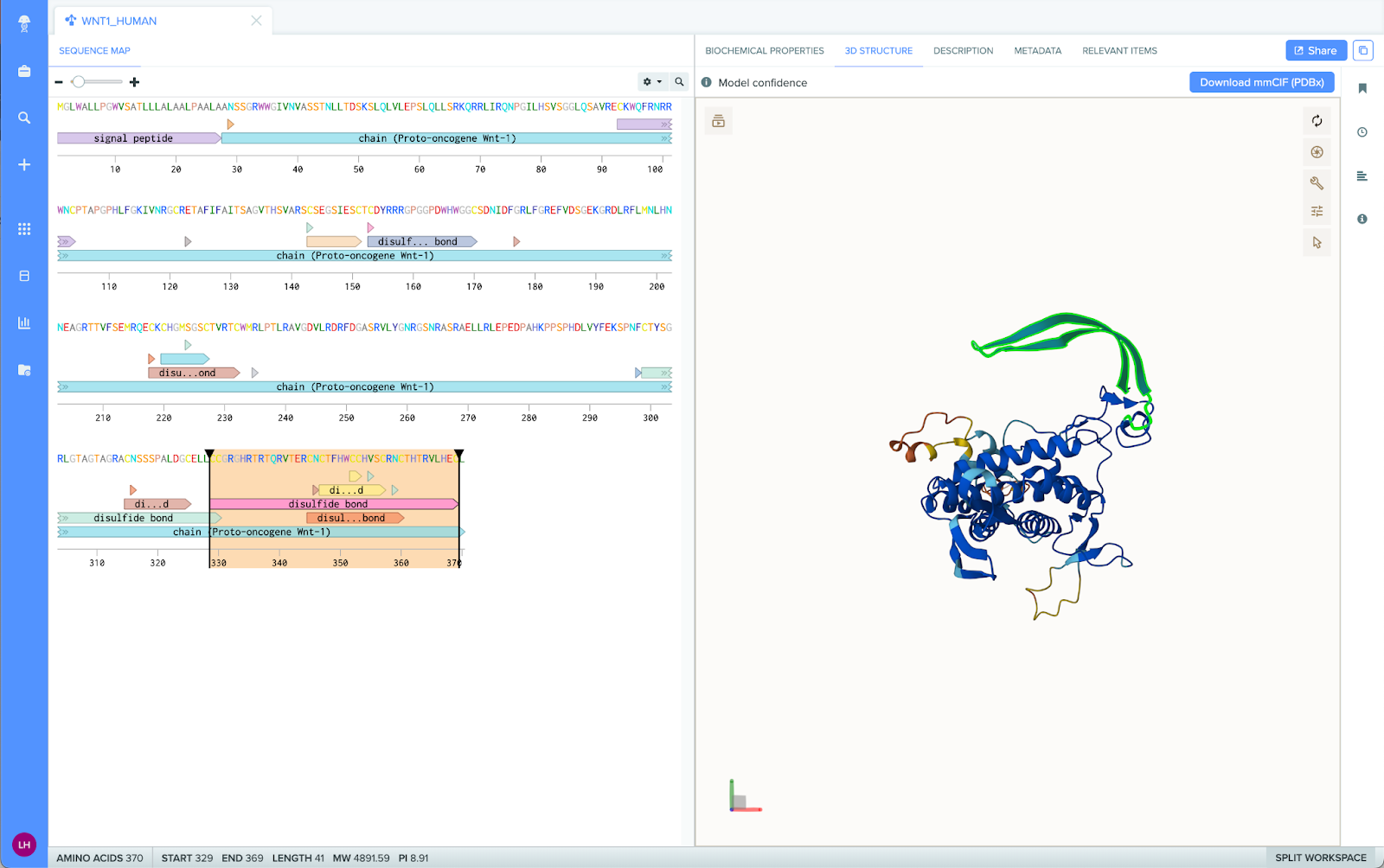Click the screenshot aperture icon in the 3D viewer
The height and width of the screenshot is (868, 1384).
click(x=1317, y=152)
